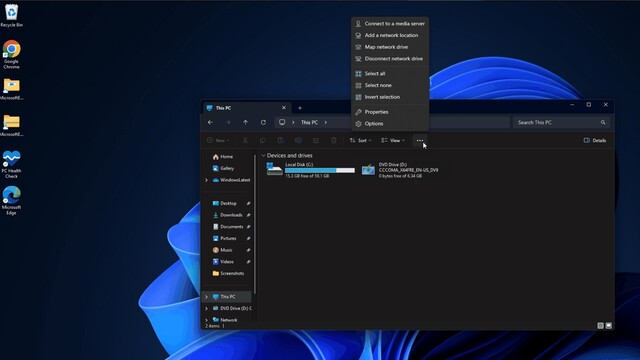
Task: Choose Add a network location
Action: [390, 36]
